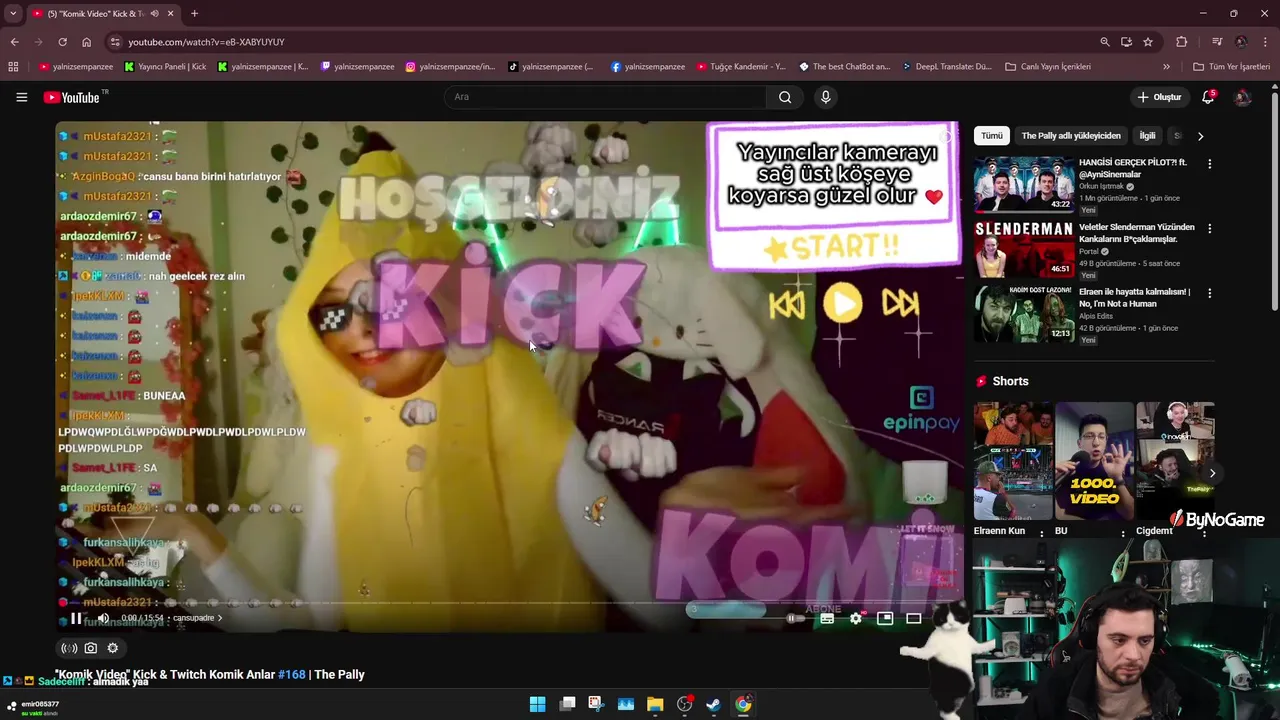Open the gear icon below the video
The height and width of the screenshot is (720, 1280).
pyautogui.click(x=113, y=648)
